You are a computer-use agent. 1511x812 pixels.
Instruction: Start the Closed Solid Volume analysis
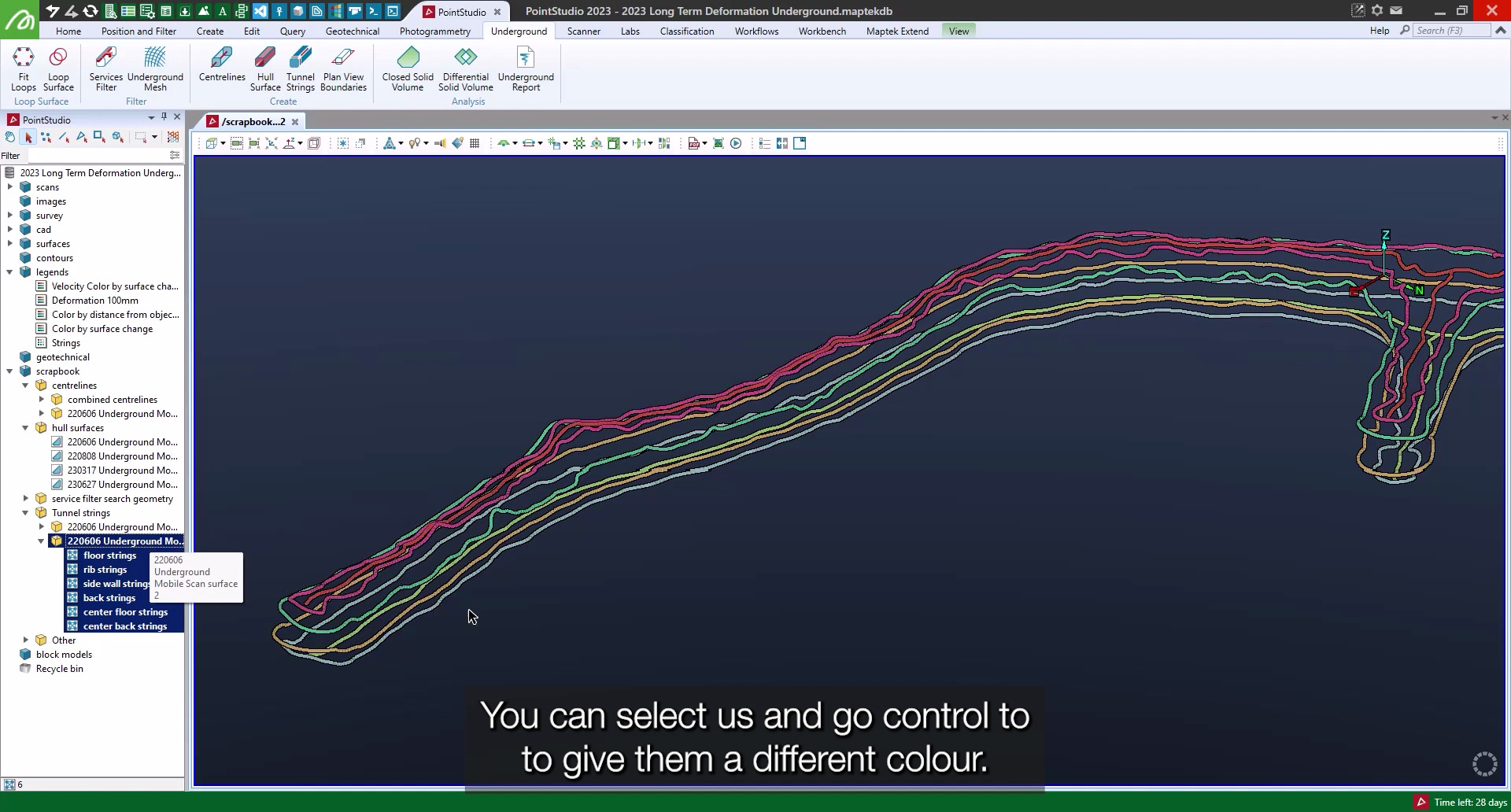tap(407, 68)
